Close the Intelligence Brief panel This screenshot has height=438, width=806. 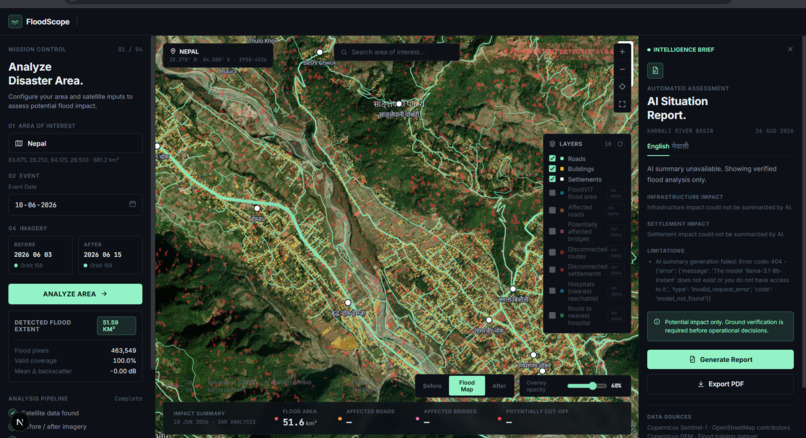pos(790,49)
